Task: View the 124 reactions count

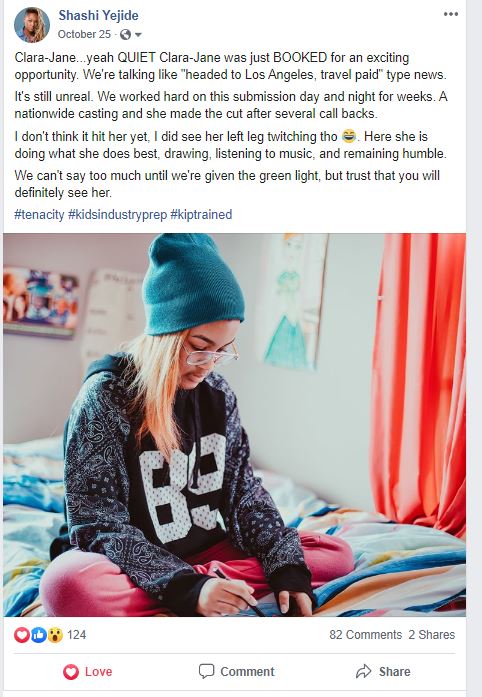Action: (76, 635)
